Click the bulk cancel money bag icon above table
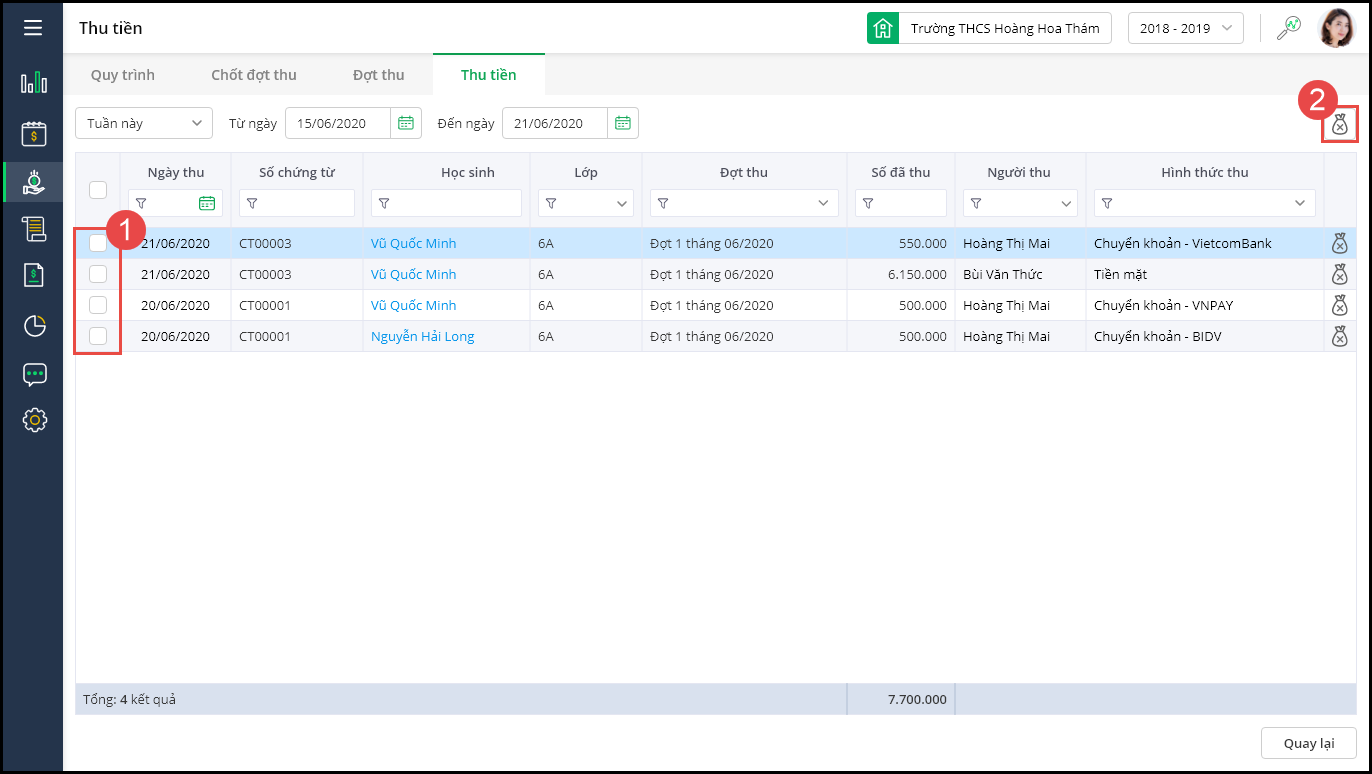The width and height of the screenshot is (1372, 774). click(1339, 126)
